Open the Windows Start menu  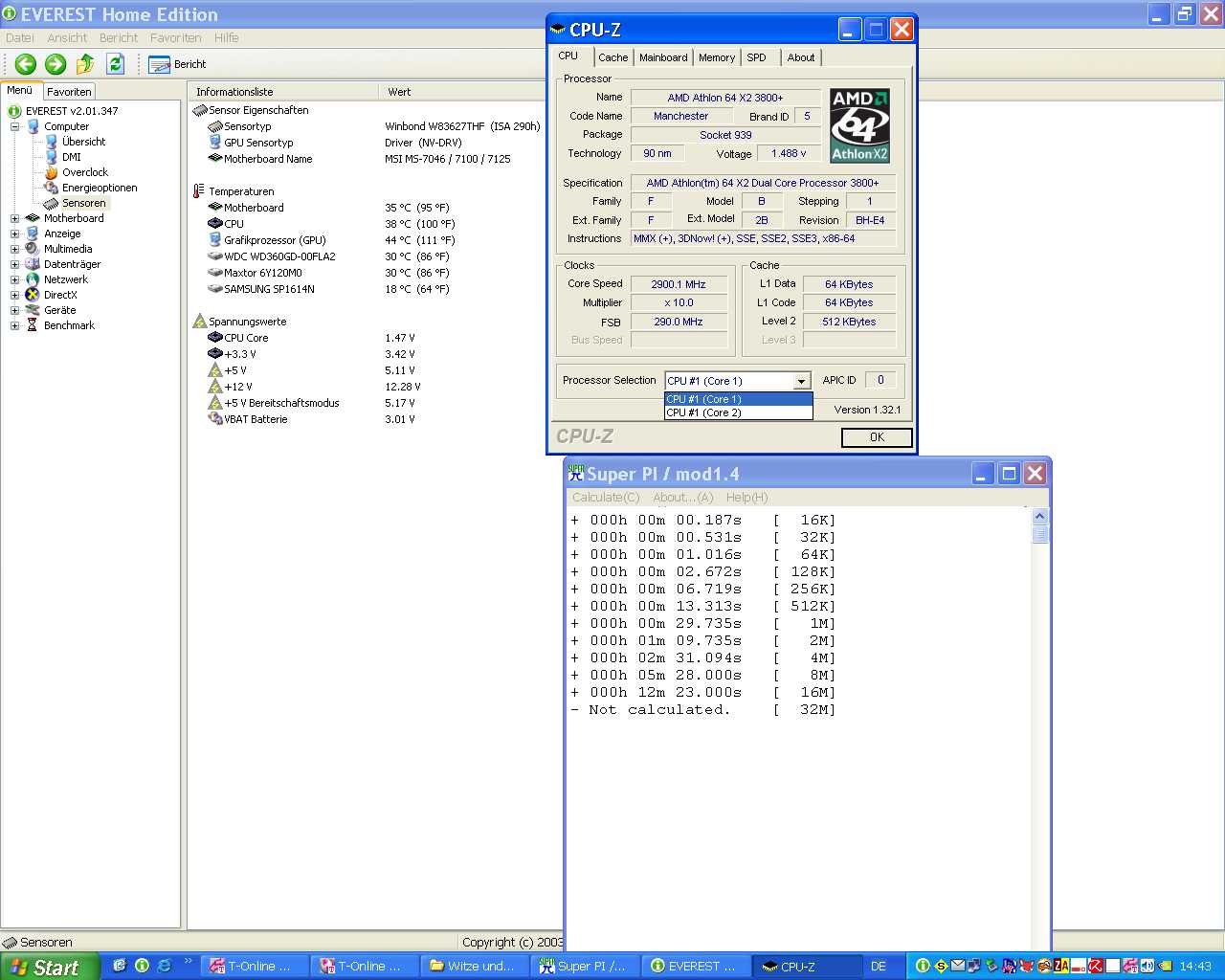[49, 967]
